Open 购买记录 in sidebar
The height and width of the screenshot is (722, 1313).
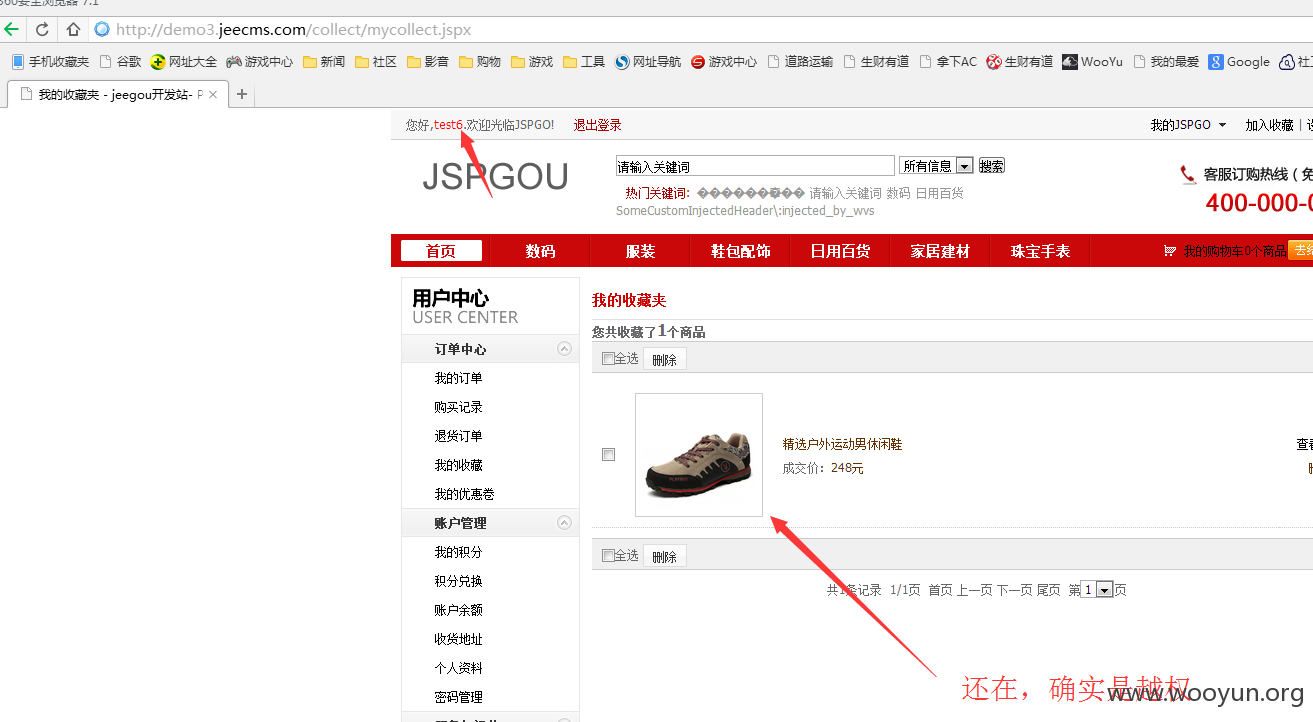point(459,407)
